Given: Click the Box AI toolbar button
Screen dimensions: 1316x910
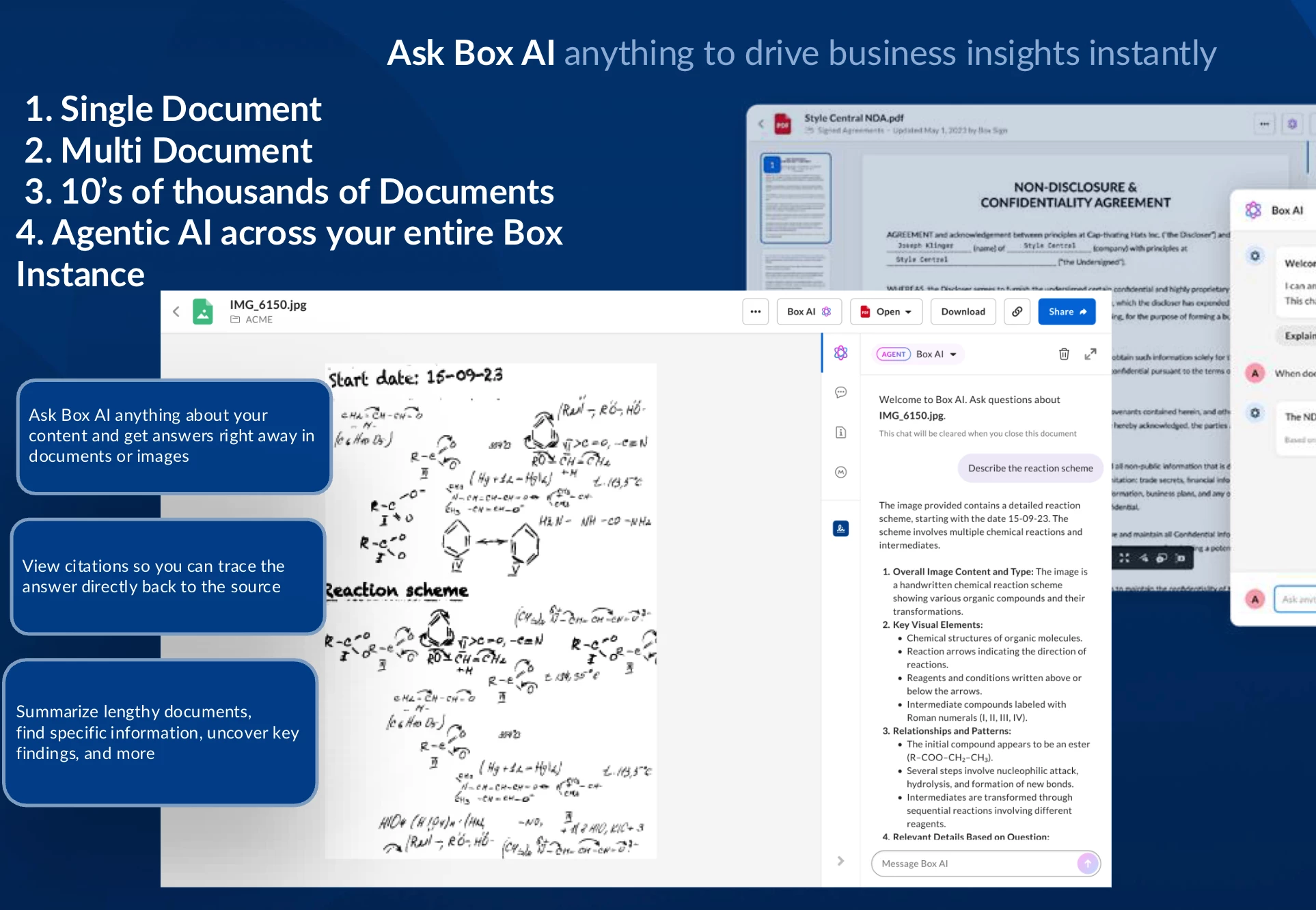Looking at the screenshot, I should (x=808, y=312).
